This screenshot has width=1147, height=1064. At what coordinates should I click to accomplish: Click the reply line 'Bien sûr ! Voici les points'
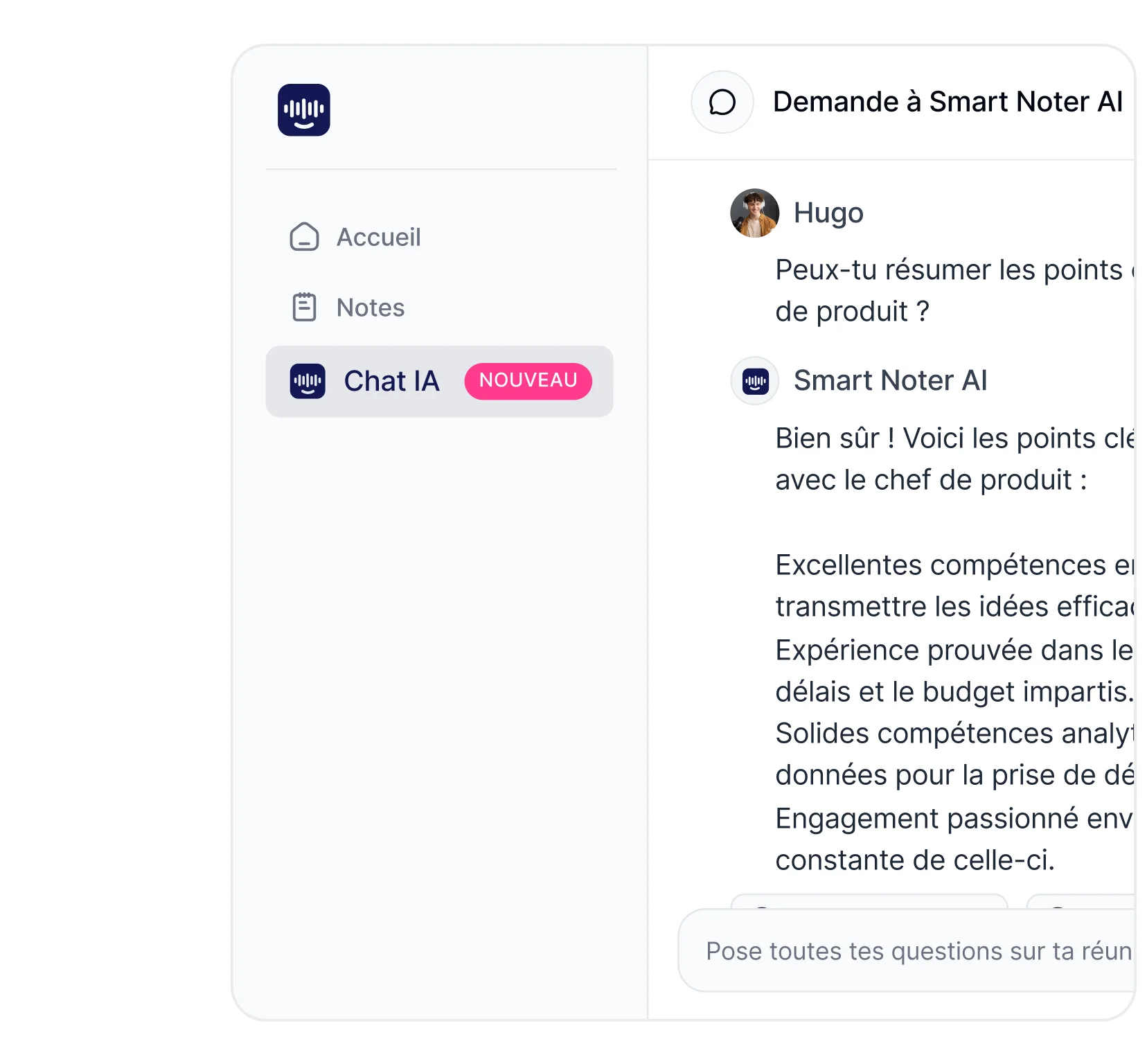(954, 438)
